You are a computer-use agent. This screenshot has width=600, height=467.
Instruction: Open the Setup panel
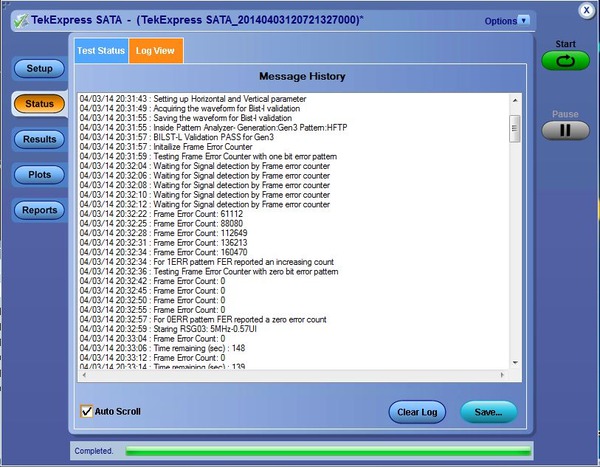(39, 68)
